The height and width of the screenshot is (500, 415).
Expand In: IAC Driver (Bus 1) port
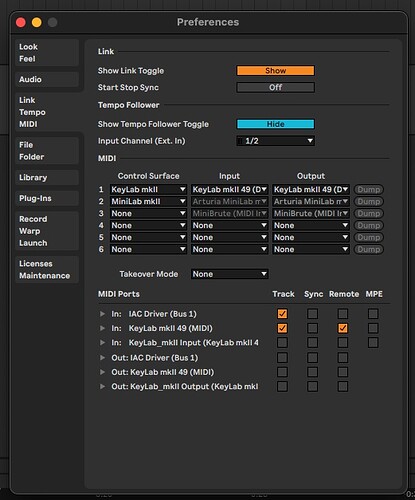point(102,314)
